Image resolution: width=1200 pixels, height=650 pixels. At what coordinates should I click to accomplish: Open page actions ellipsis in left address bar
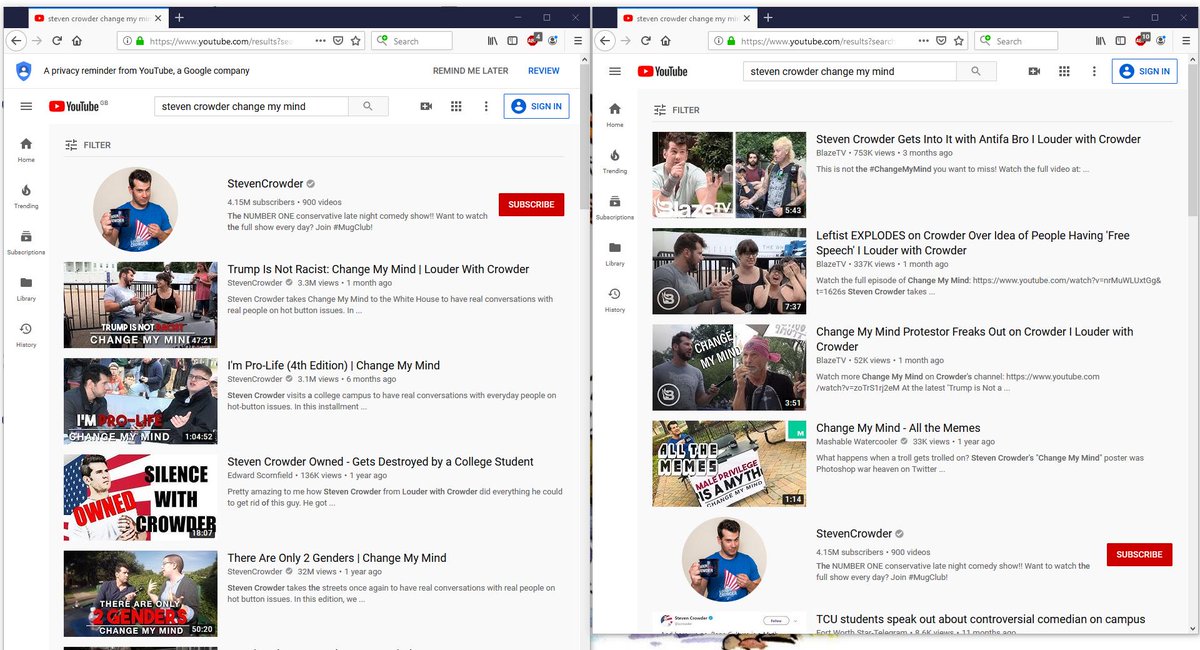point(320,41)
